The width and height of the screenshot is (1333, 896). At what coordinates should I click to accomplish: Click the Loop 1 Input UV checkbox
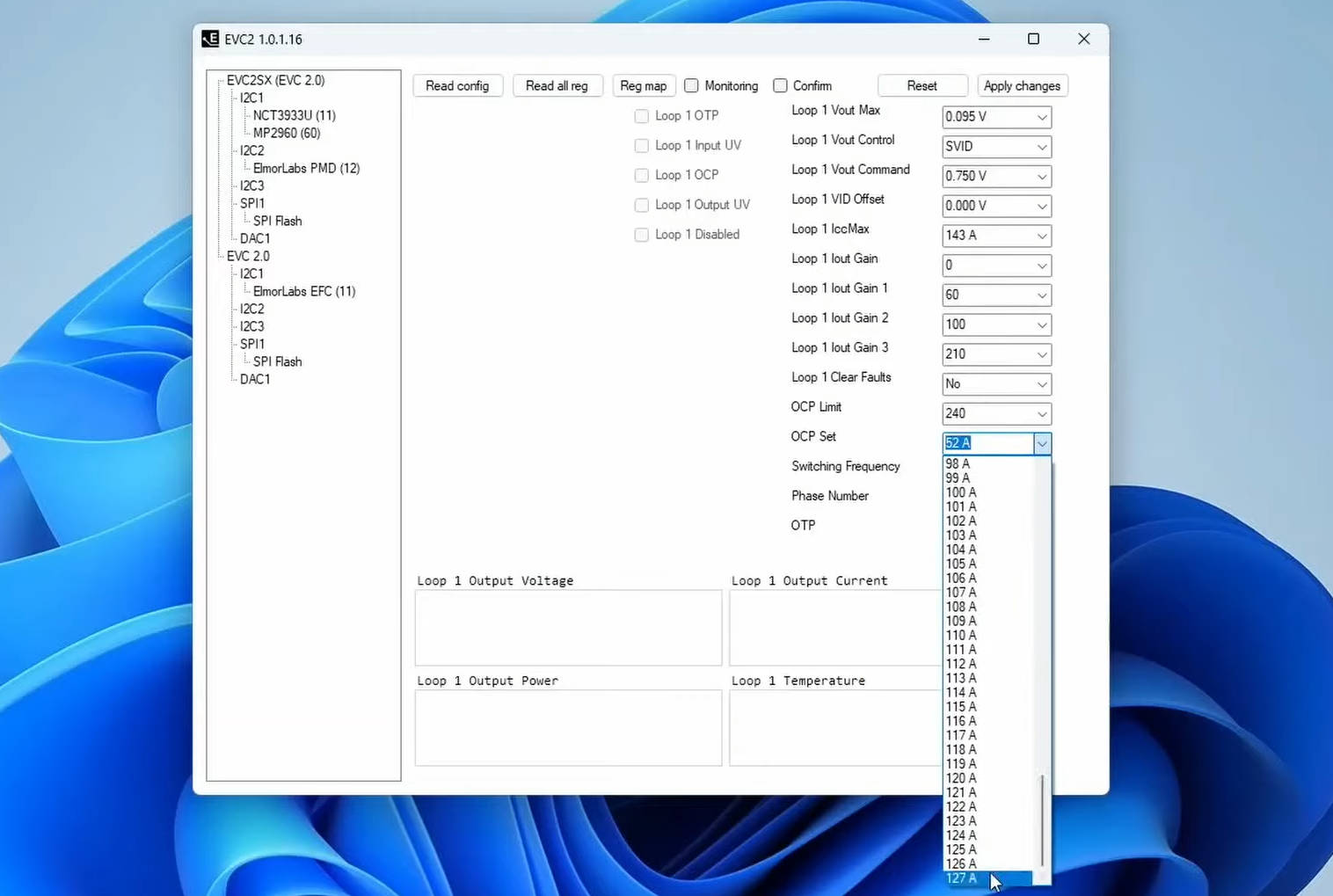(642, 145)
